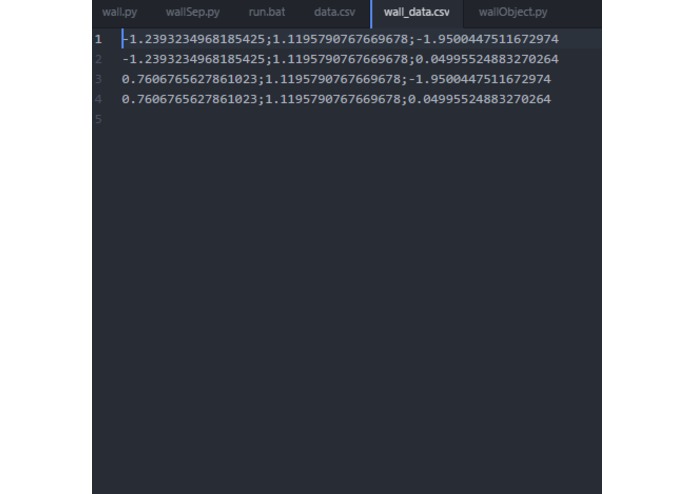Click -1.9500447511672974 value on line 3
This screenshot has width=695, height=494.
[480, 79]
